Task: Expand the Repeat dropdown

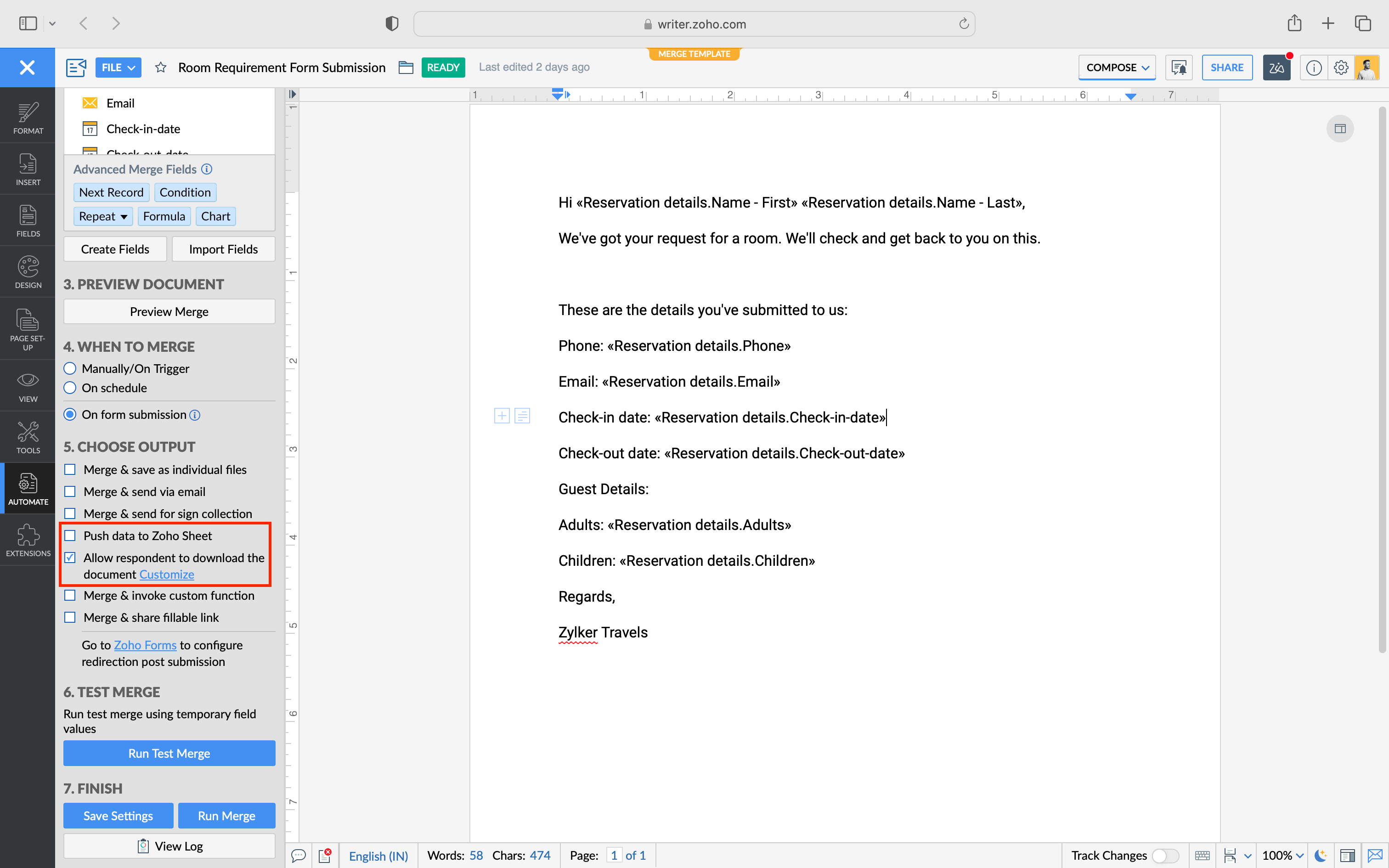Action: coord(103,216)
